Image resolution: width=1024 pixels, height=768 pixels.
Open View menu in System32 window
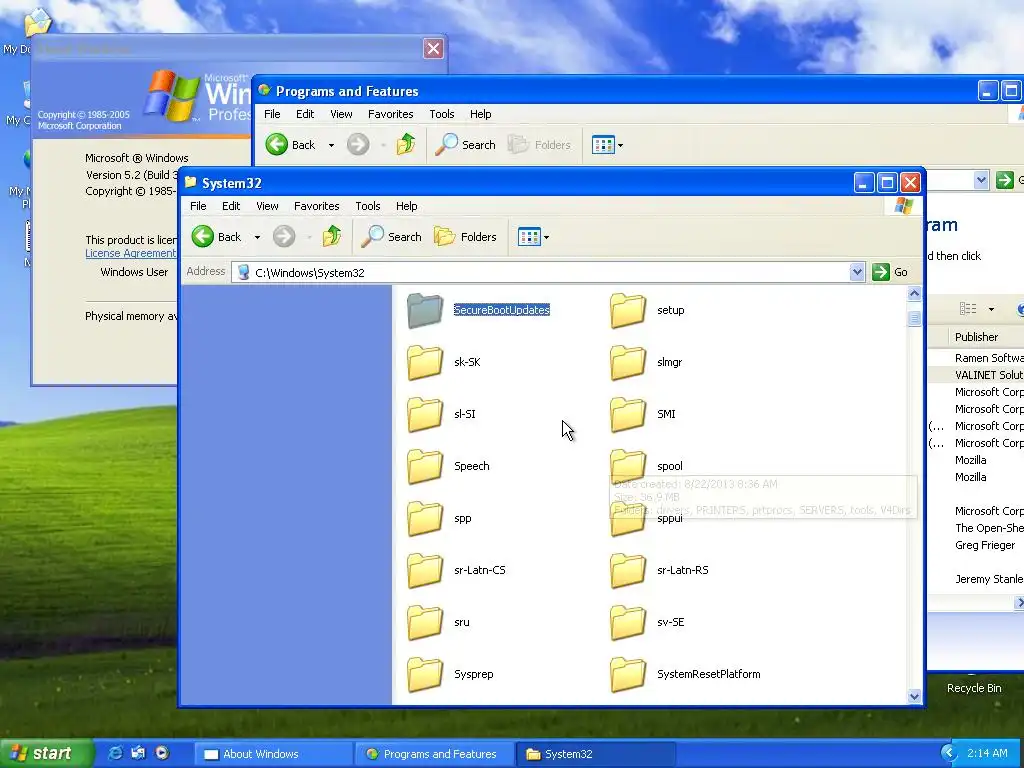pos(267,206)
